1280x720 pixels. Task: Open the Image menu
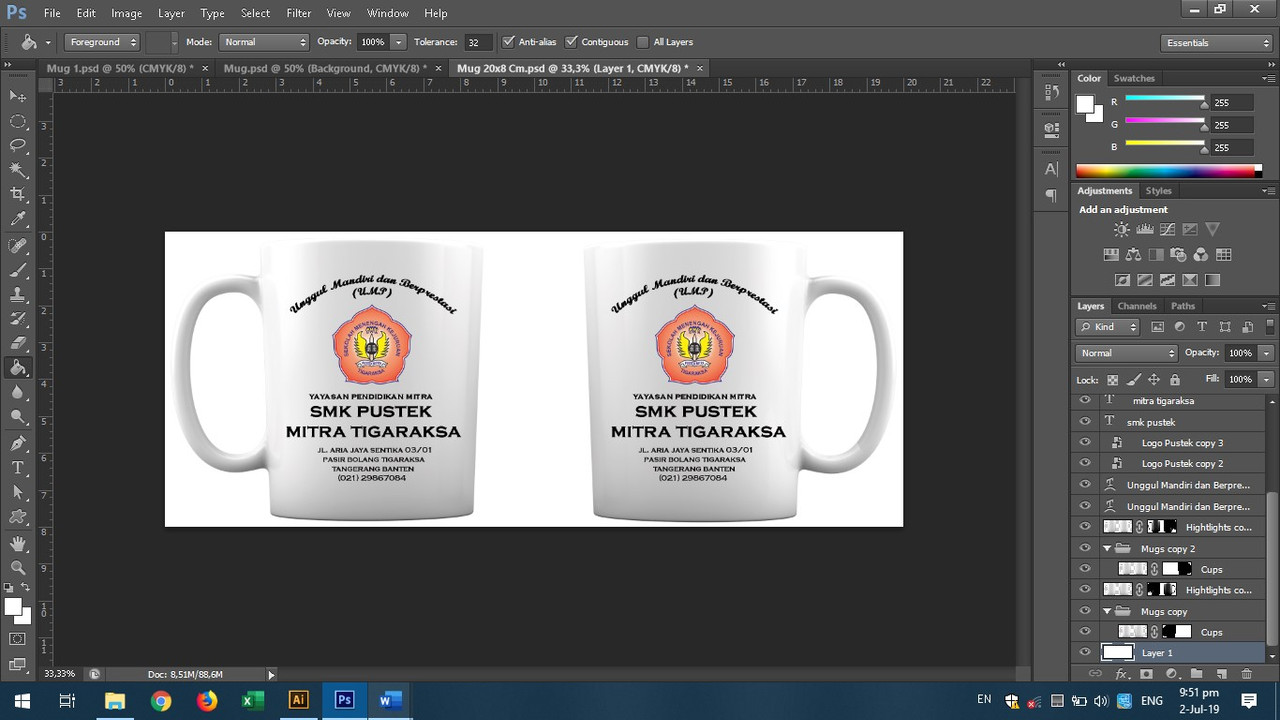[x=126, y=13]
